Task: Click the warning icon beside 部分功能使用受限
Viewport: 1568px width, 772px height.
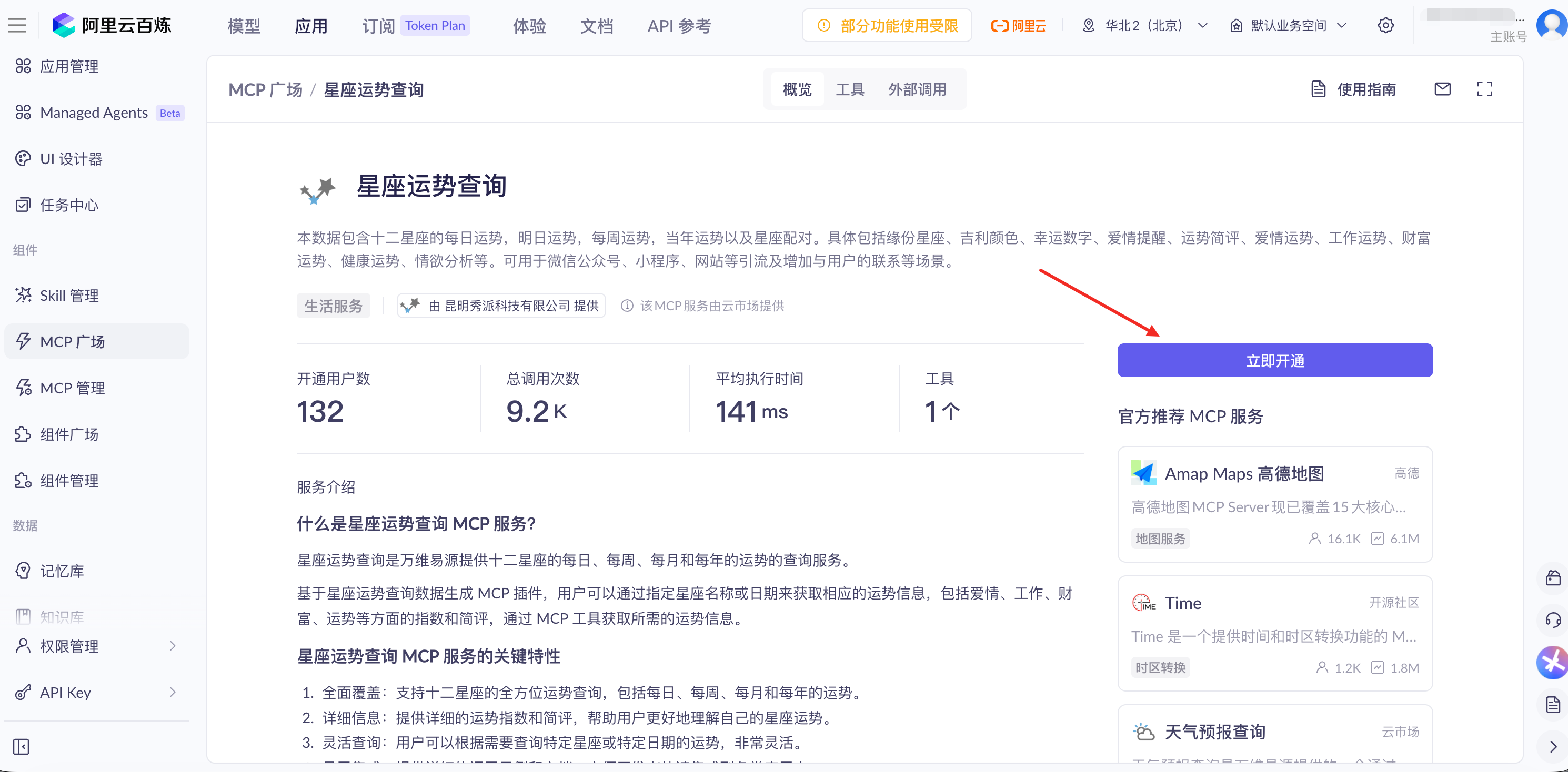Action: click(823, 26)
